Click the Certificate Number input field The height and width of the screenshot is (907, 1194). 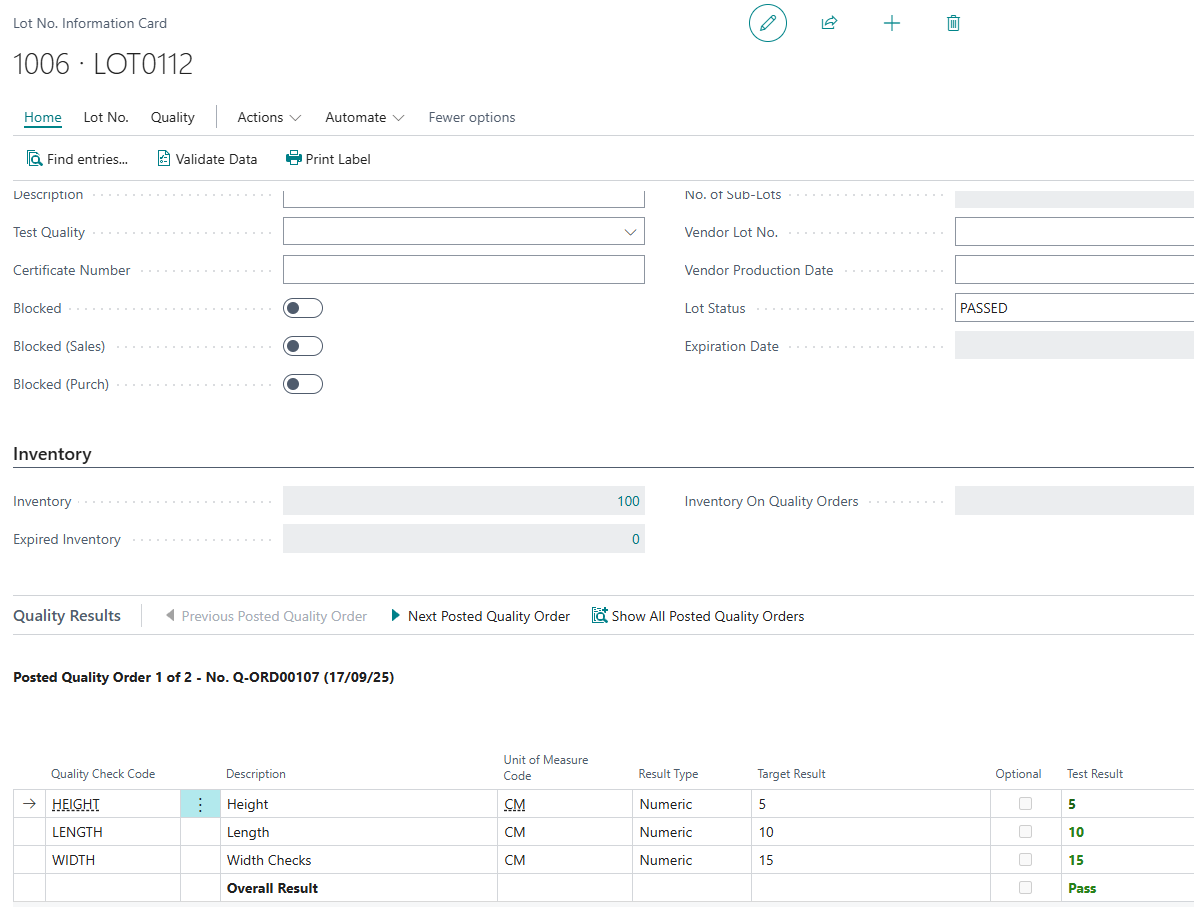(463, 270)
